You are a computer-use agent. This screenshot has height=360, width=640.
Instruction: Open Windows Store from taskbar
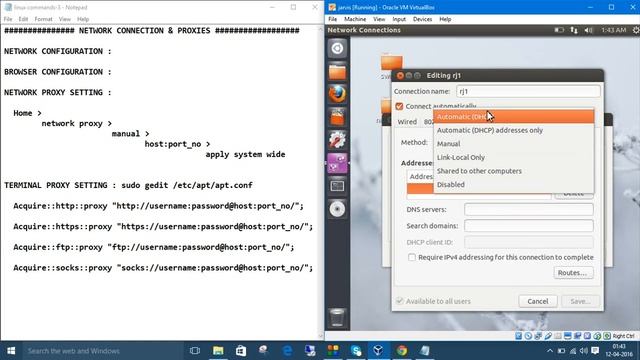click(x=241, y=351)
